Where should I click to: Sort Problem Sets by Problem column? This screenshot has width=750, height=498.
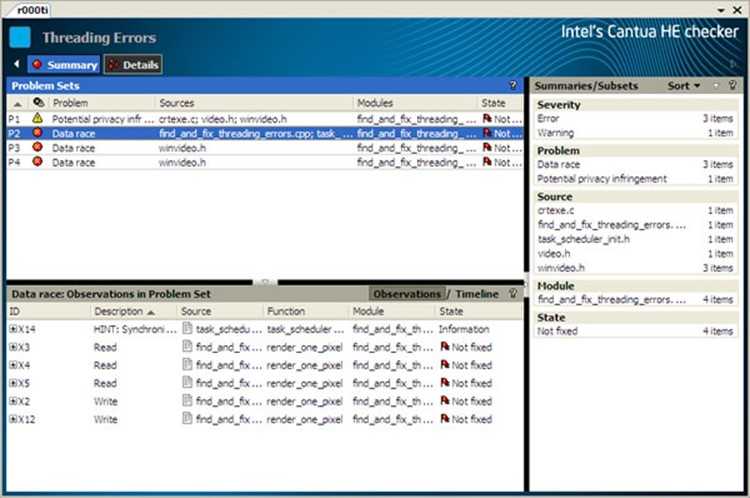(x=70, y=103)
